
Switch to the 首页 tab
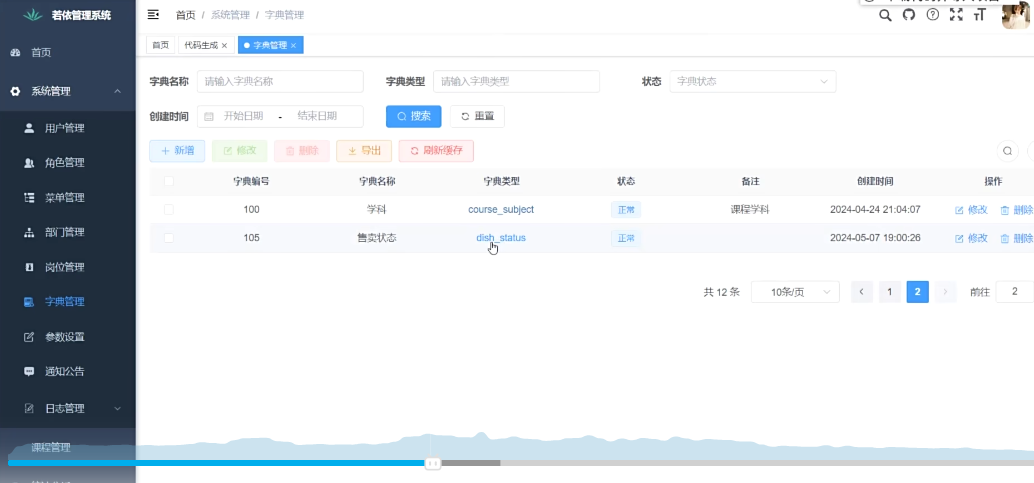(160, 46)
